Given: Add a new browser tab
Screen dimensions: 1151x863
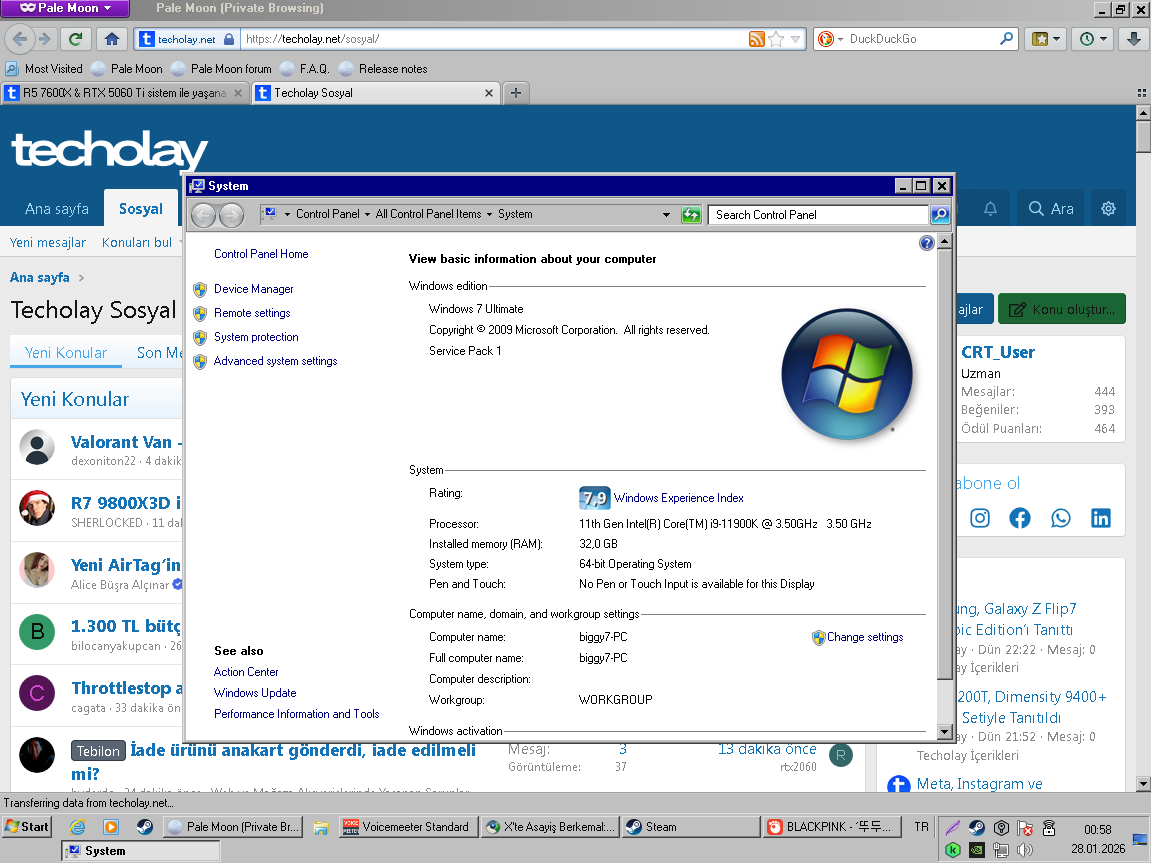Looking at the screenshot, I should 516,92.
